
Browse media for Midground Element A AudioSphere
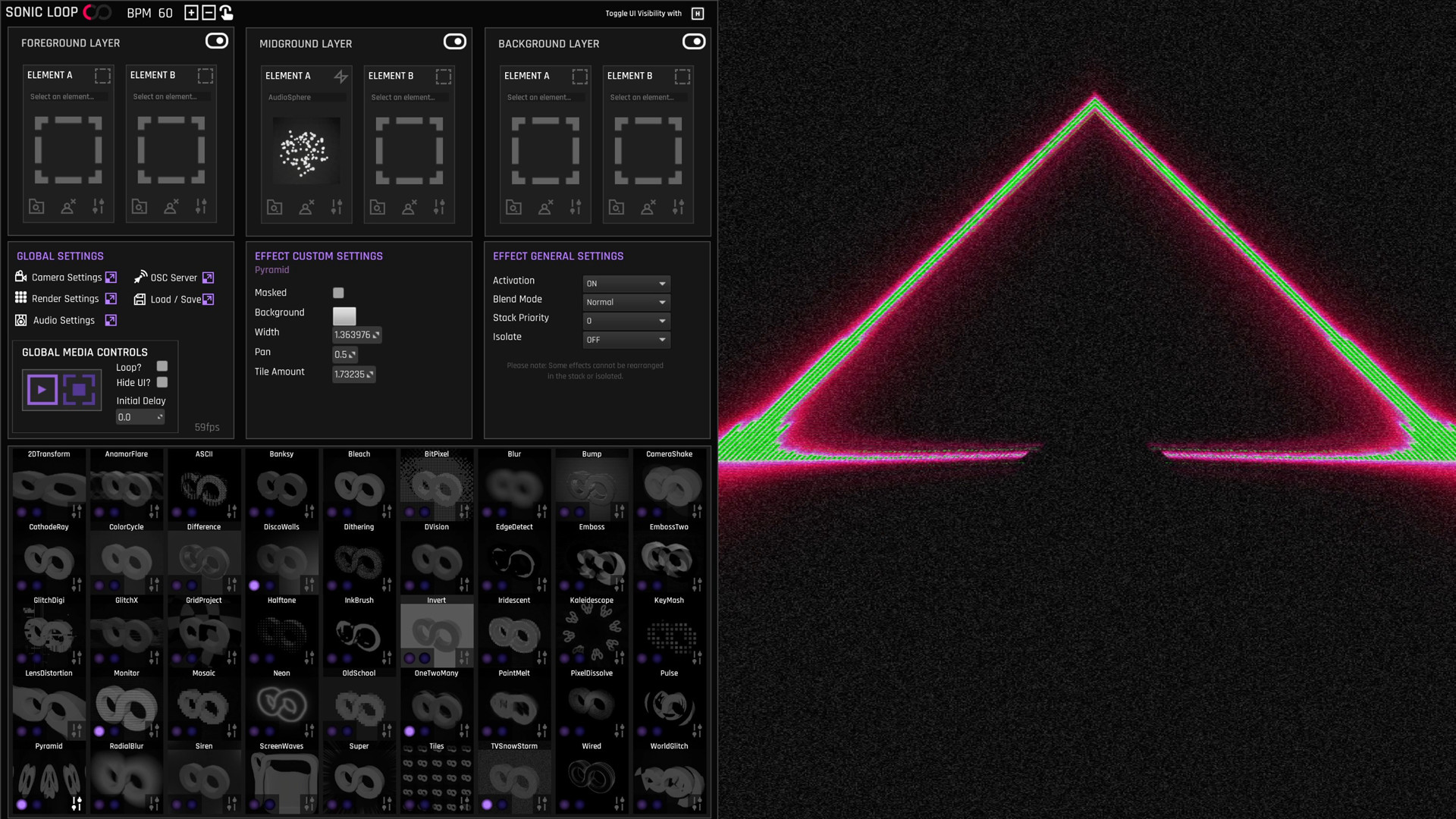click(275, 206)
